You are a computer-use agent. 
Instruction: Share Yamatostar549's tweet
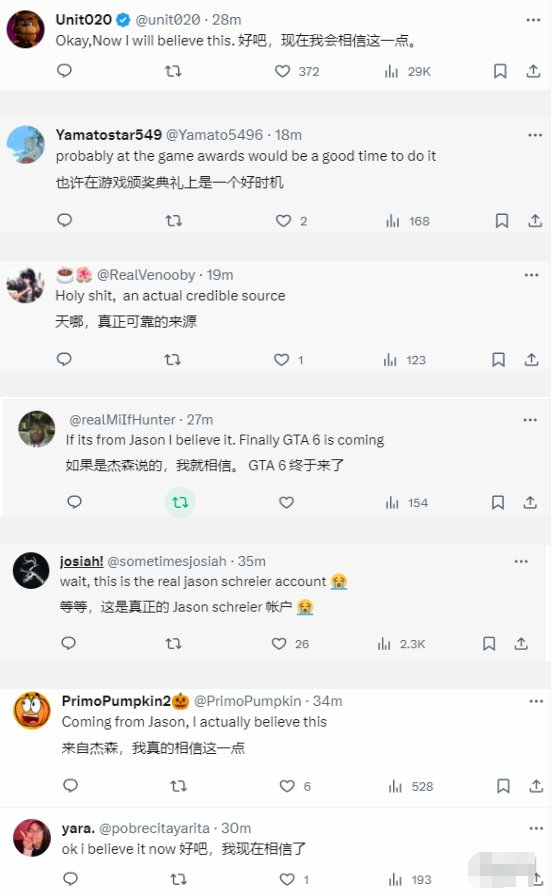pyautogui.click(x=535, y=221)
